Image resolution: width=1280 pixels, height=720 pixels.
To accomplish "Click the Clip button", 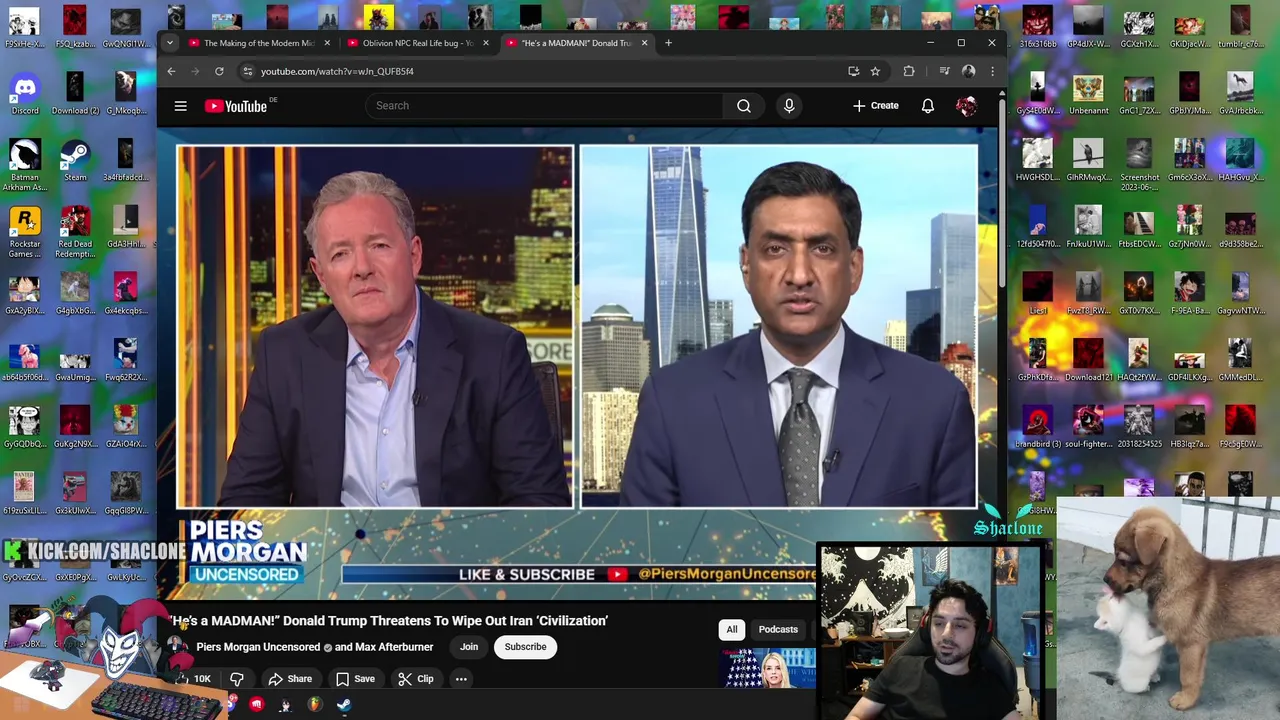I will 416,679.
